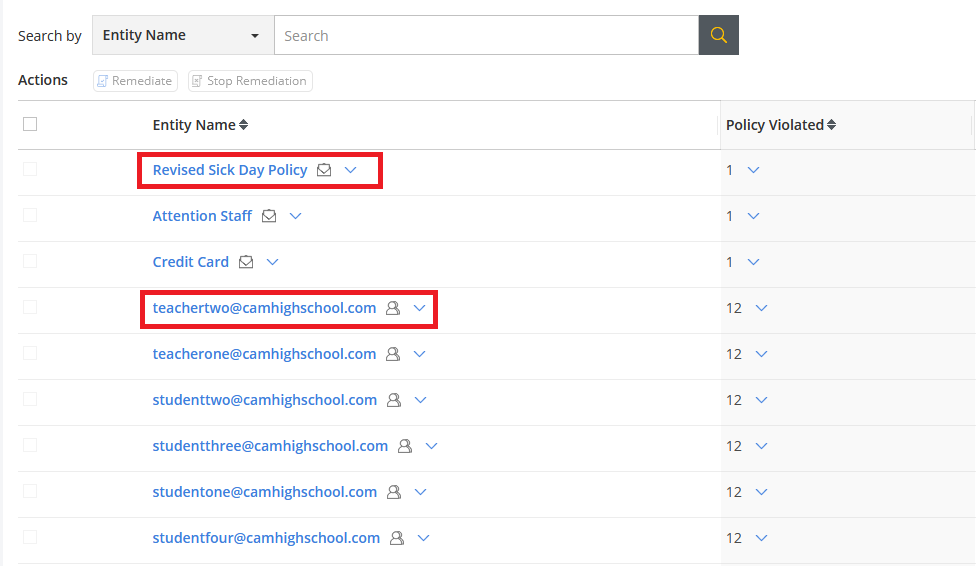
Task: Click the yellow search magnifier icon
Action: (x=718, y=35)
